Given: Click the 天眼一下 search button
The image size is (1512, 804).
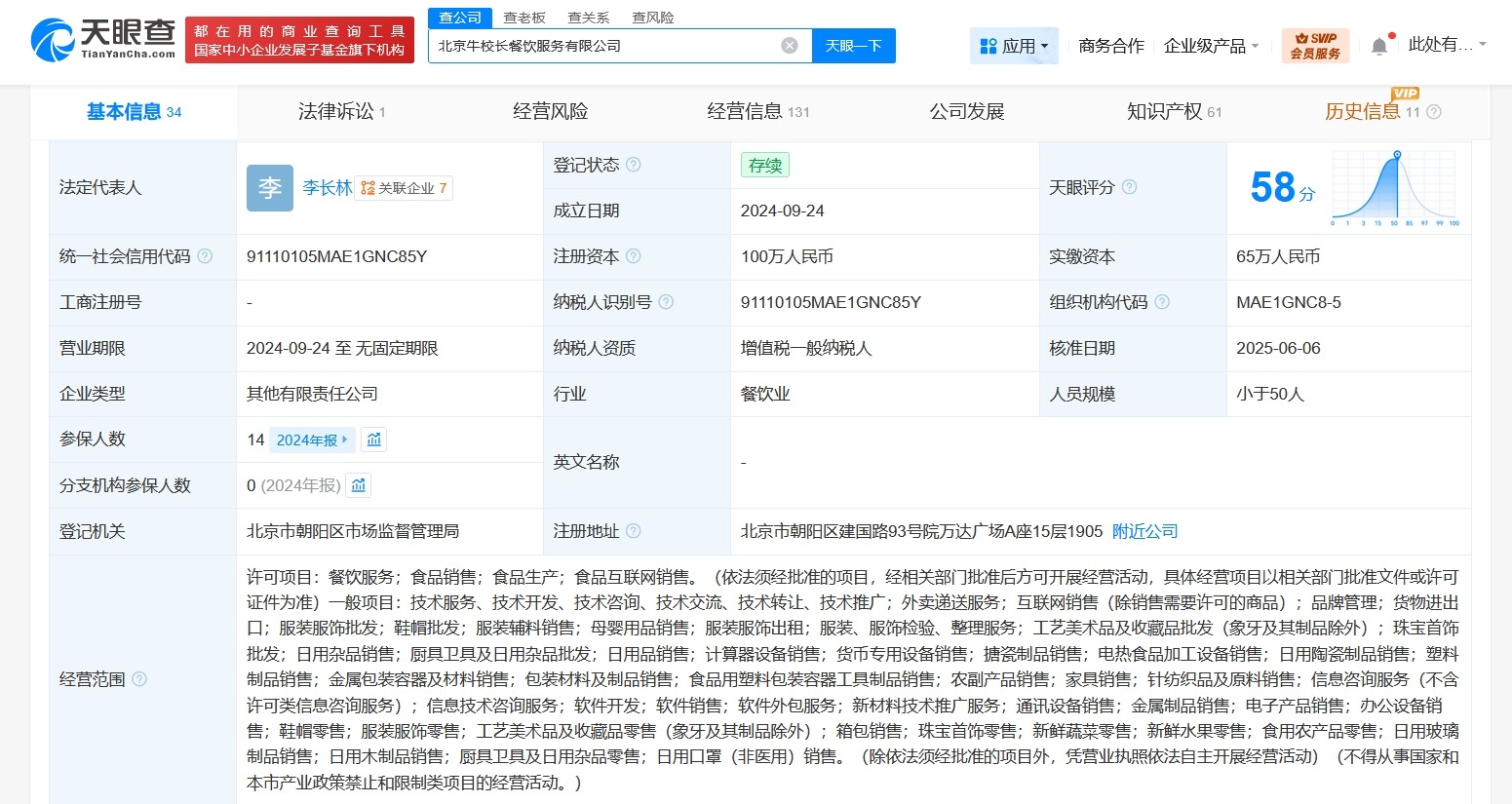Looking at the screenshot, I should 853,45.
